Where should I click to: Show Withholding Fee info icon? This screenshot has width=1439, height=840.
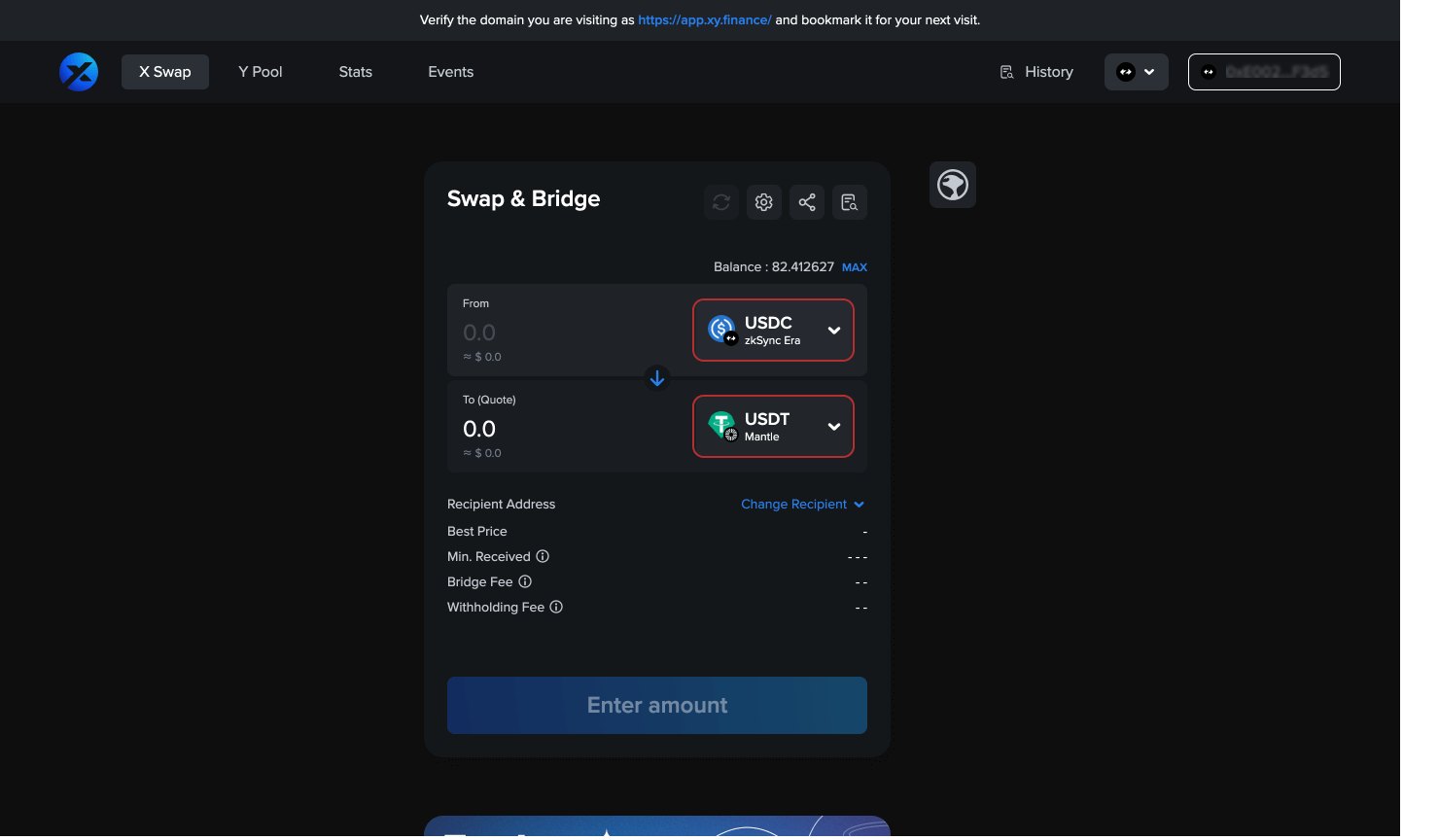click(556, 607)
